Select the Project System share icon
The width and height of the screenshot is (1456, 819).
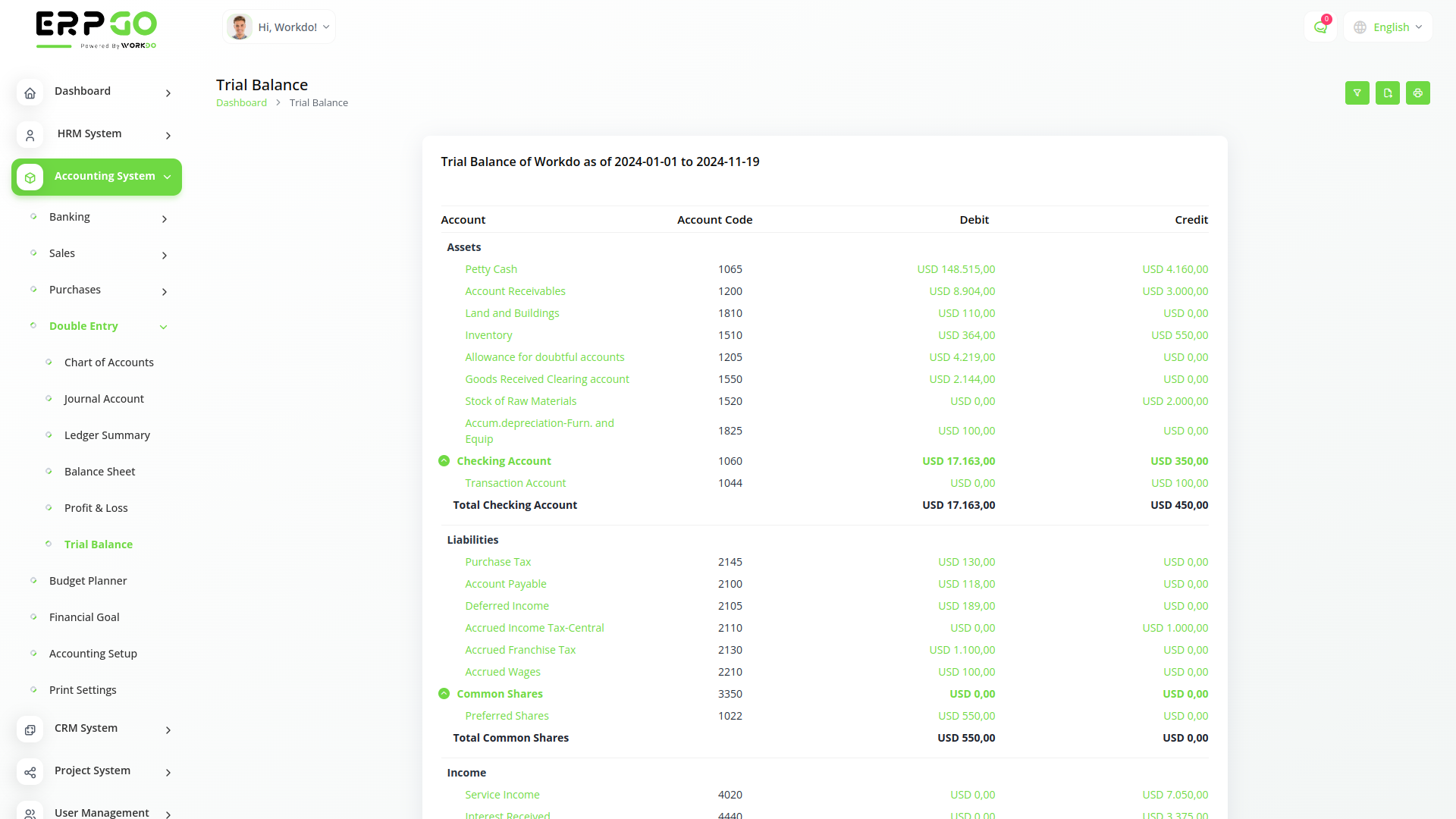30,772
